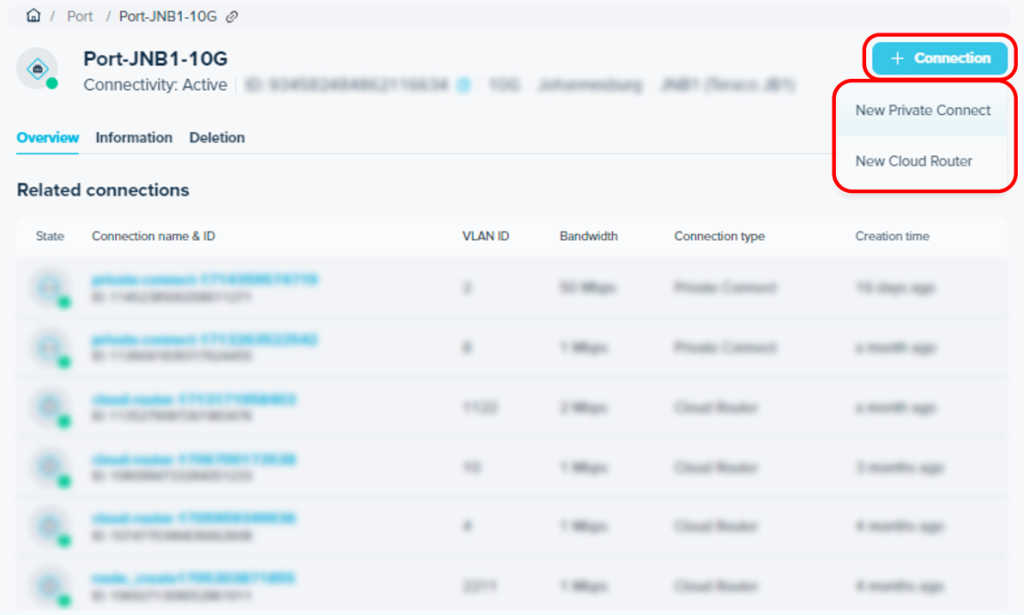Open the private-connect link with VLAN 8
The image size is (1024, 615).
click(204, 340)
